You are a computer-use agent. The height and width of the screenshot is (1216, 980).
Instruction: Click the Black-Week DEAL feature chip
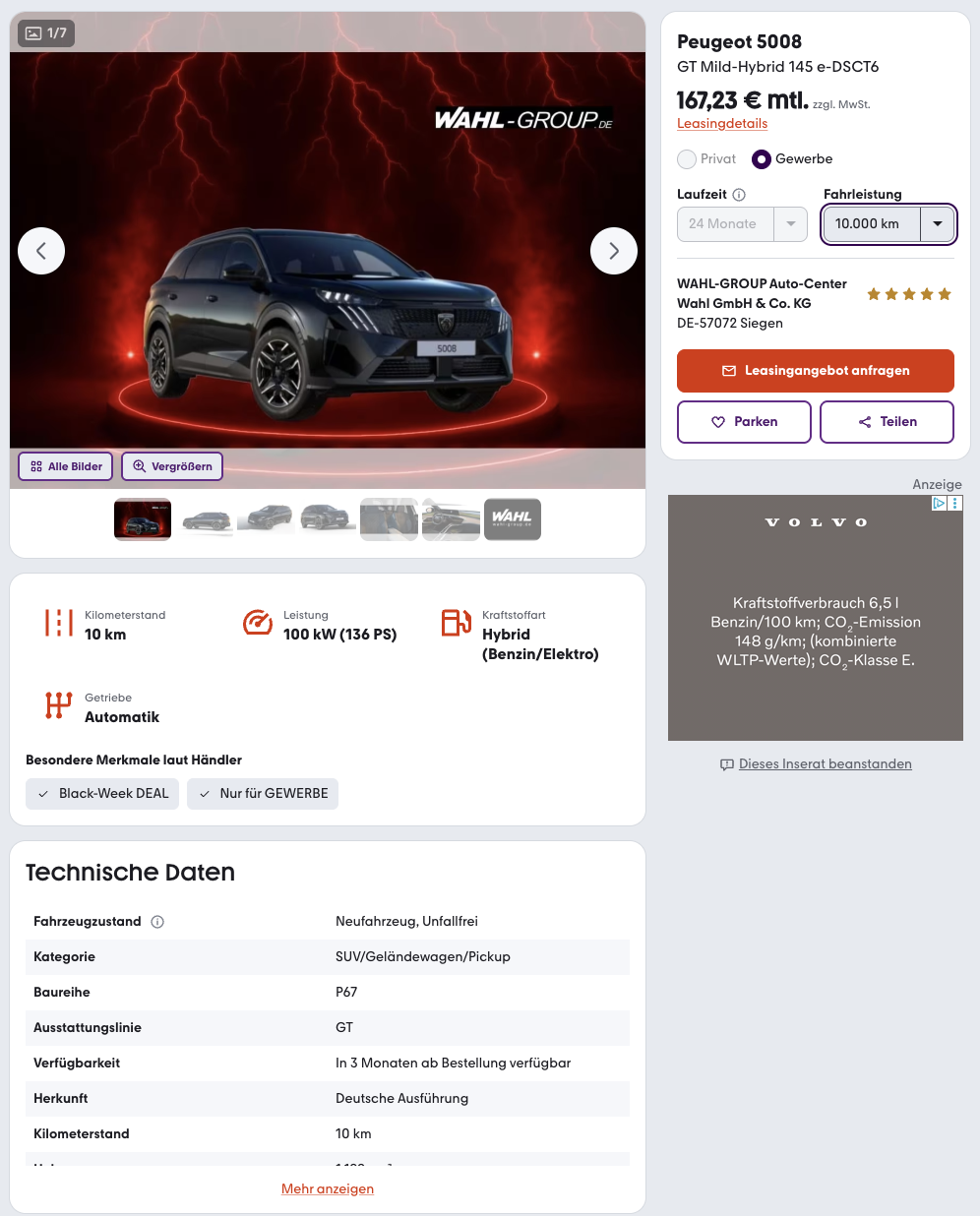pyautogui.click(x=102, y=794)
